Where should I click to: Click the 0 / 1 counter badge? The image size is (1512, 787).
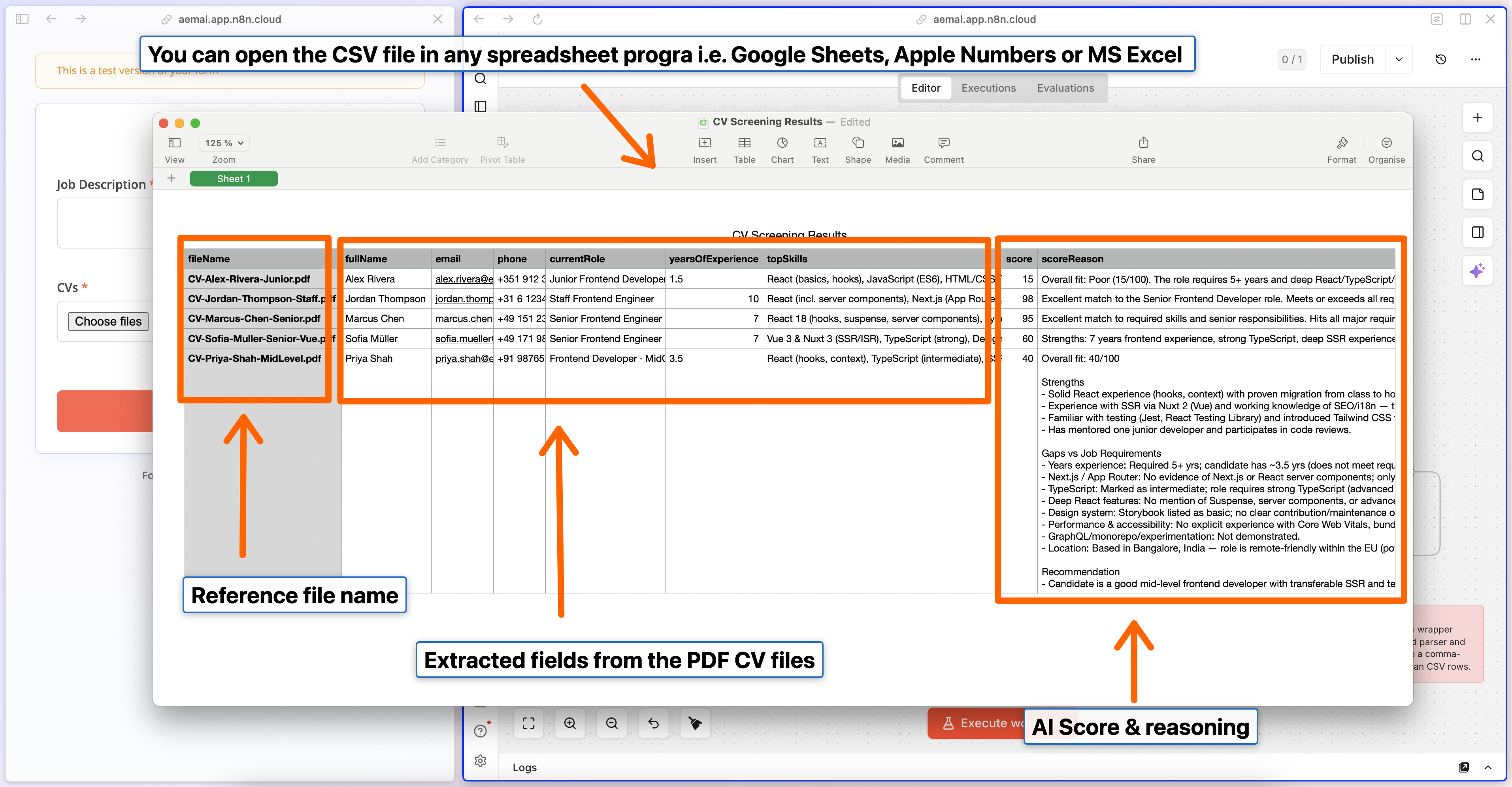coord(1292,59)
